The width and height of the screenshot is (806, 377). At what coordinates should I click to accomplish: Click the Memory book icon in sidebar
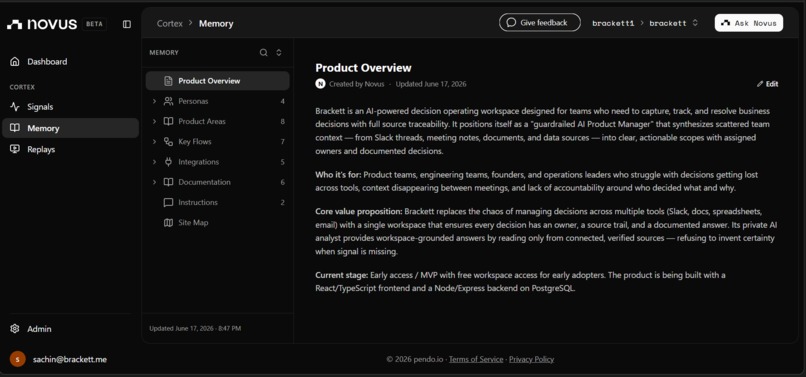15,128
